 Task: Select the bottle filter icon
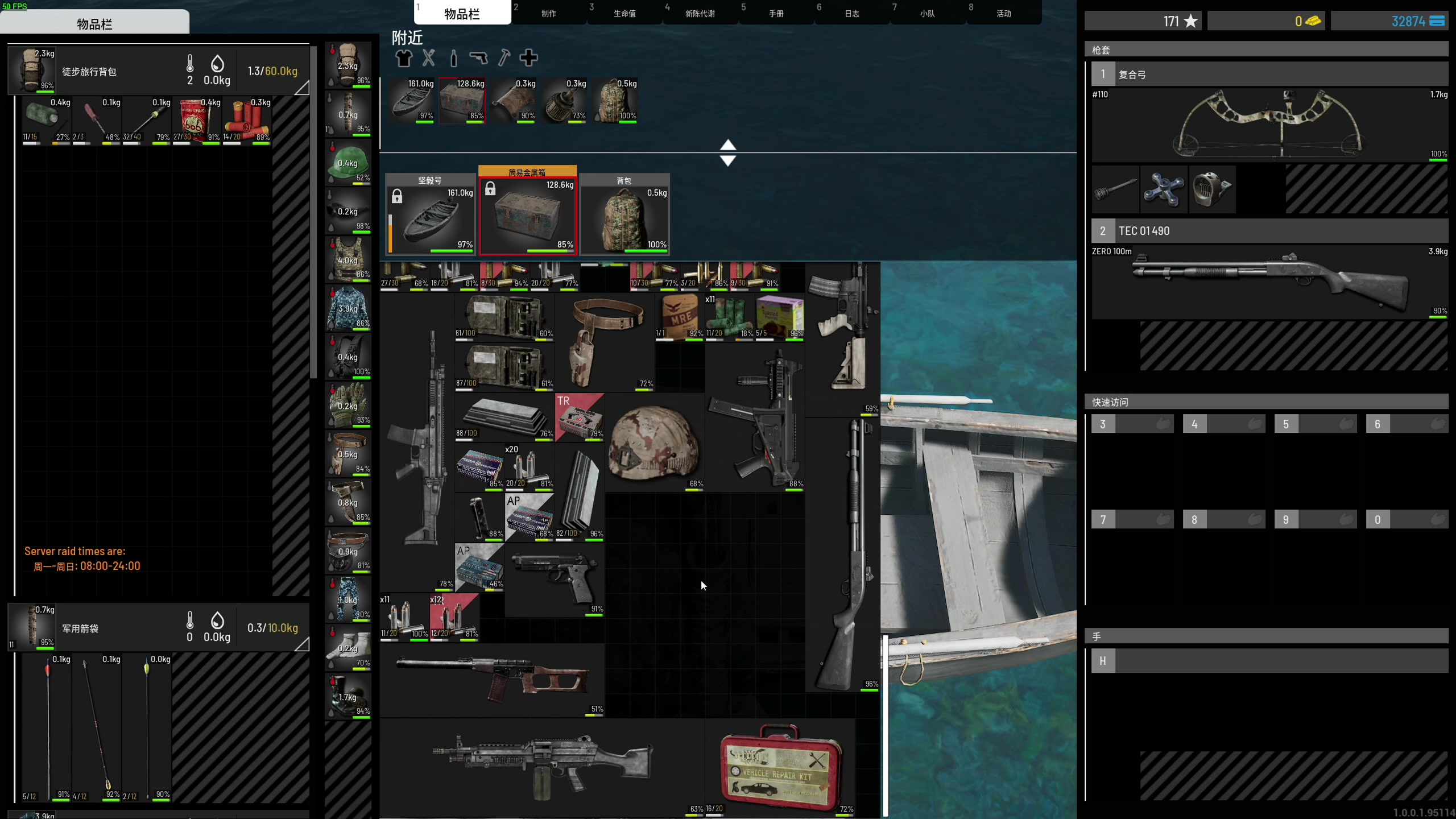(x=453, y=57)
